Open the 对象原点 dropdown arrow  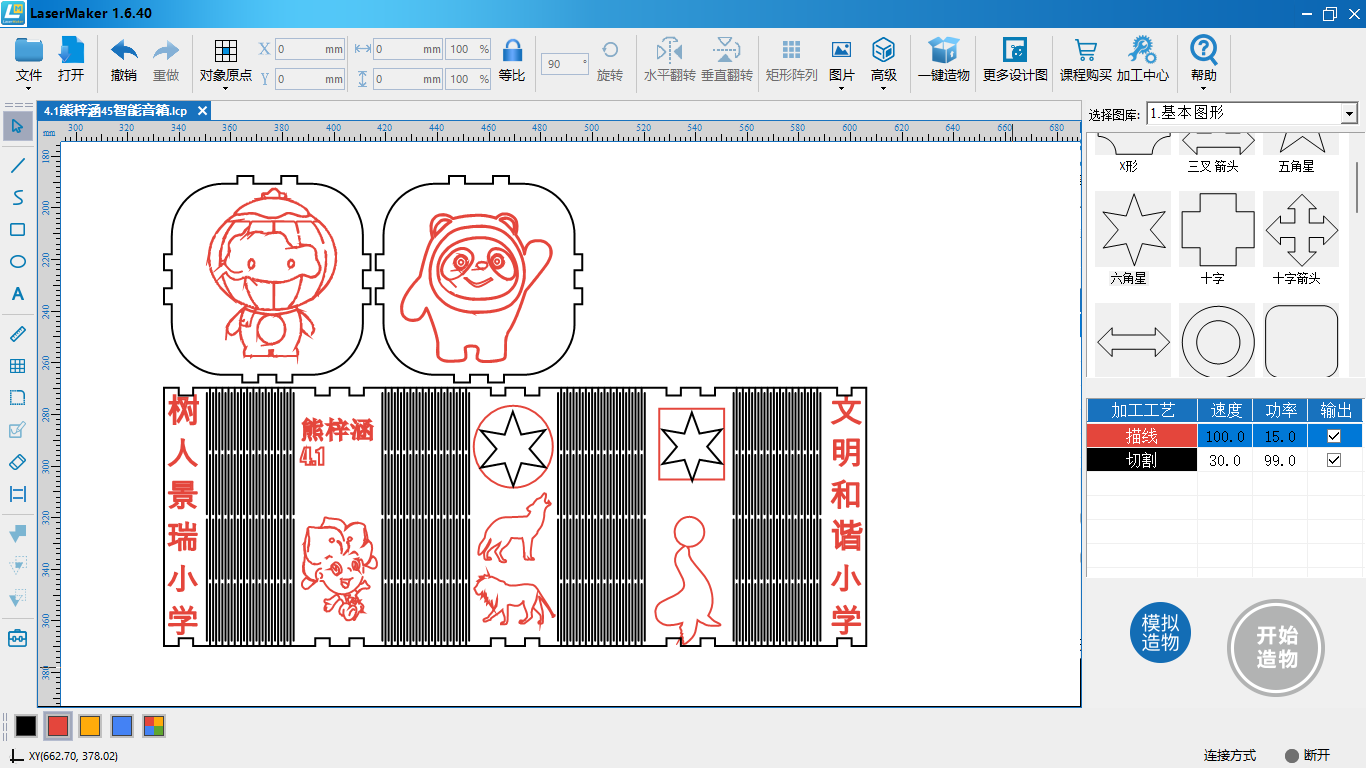225,88
